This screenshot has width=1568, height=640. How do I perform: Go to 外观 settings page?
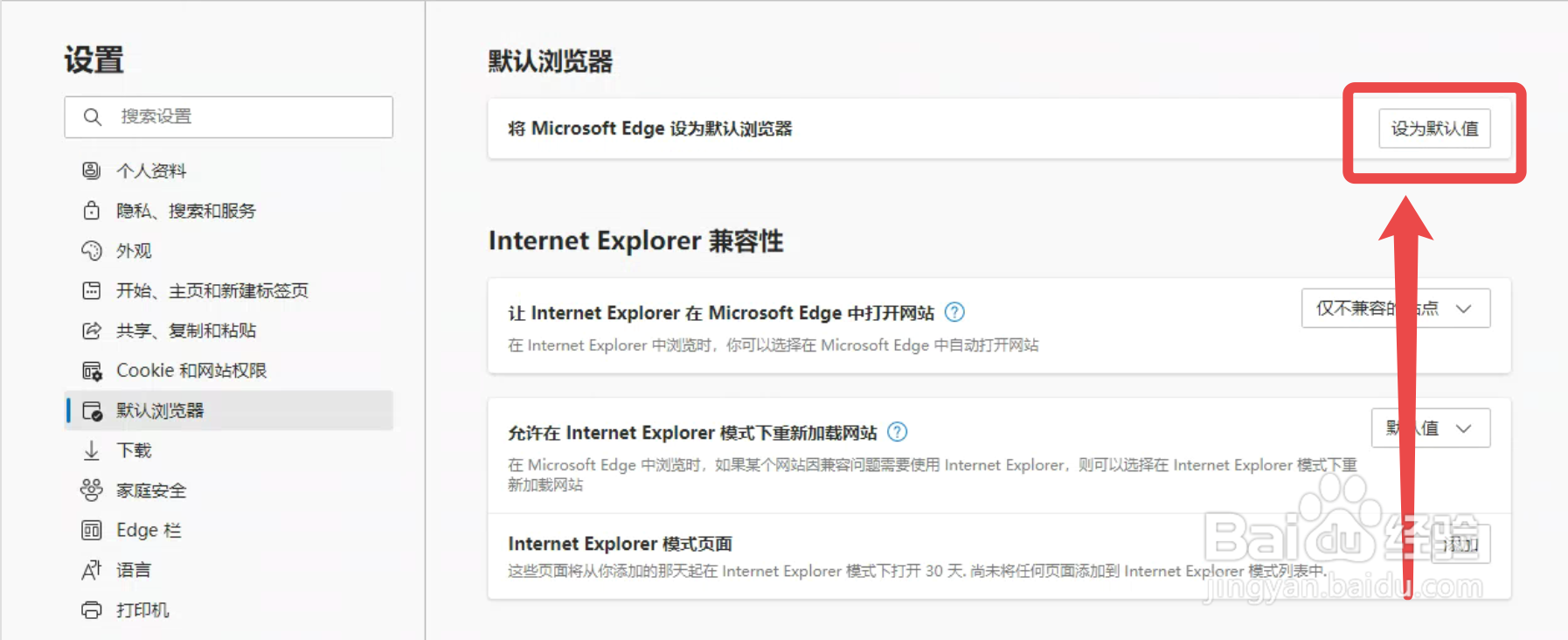coord(230,251)
